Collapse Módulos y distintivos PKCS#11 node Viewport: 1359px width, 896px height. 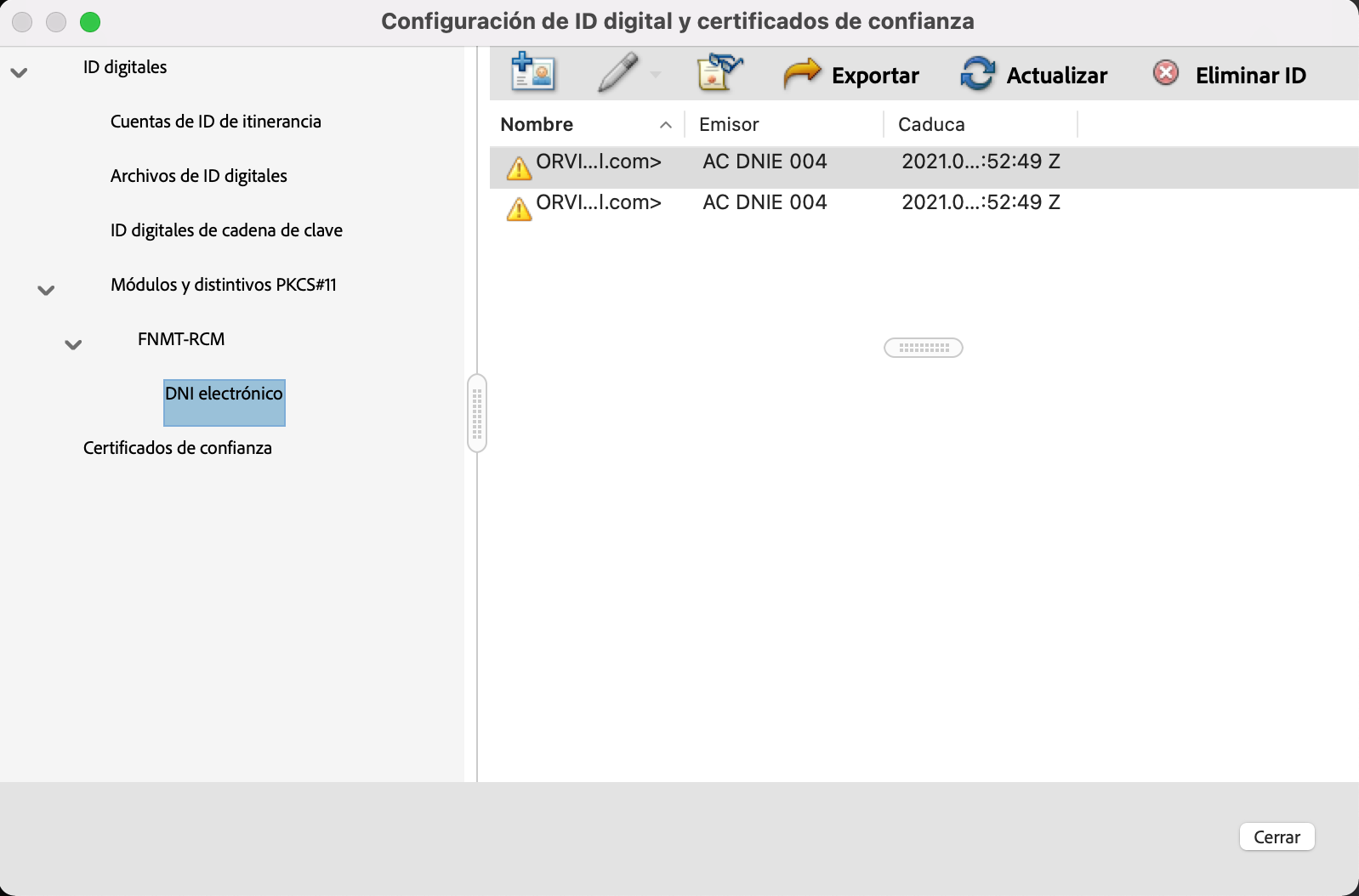pos(46,291)
